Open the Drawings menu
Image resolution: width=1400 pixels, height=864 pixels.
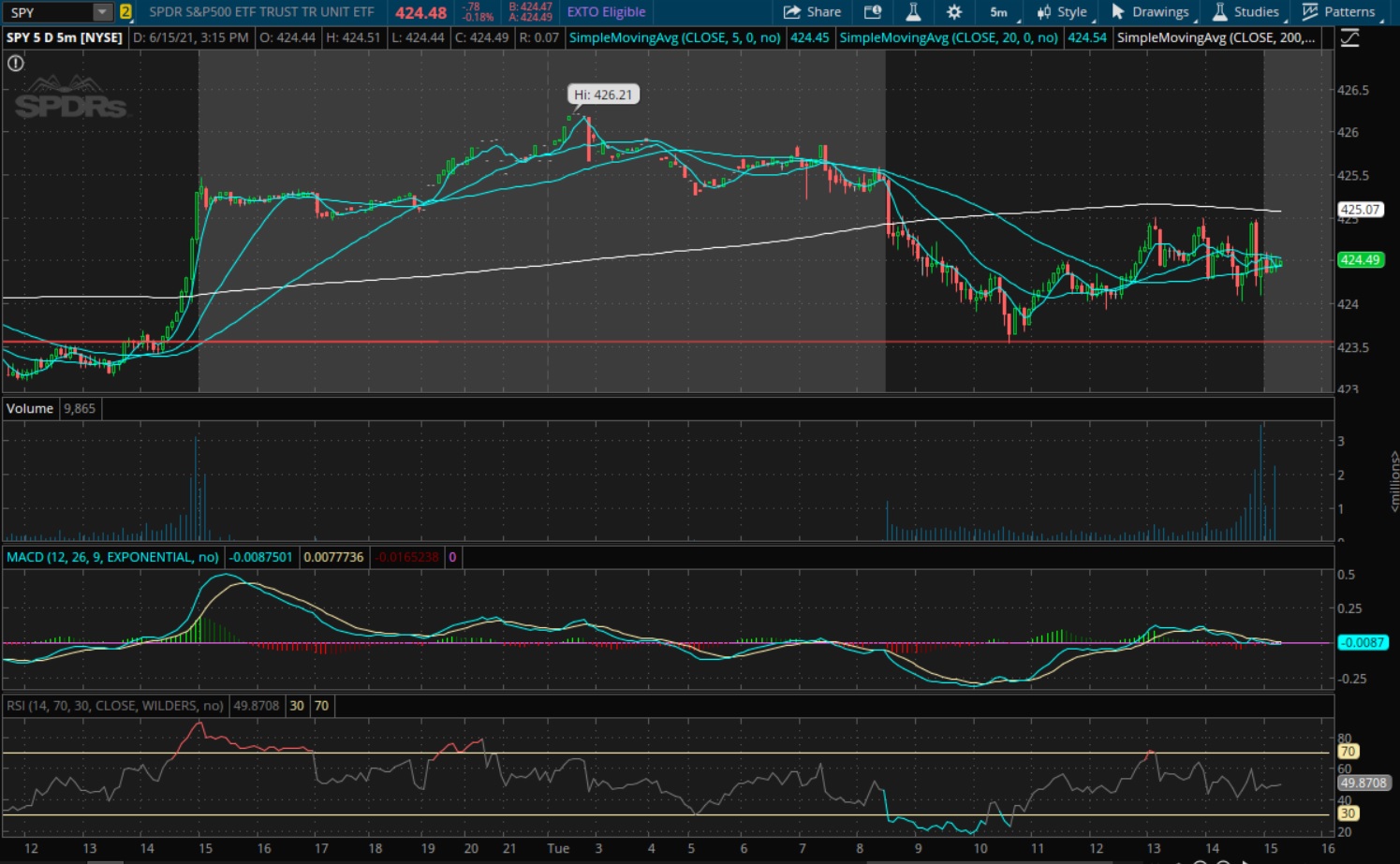pyautogui.click(x=1151, y=12)
